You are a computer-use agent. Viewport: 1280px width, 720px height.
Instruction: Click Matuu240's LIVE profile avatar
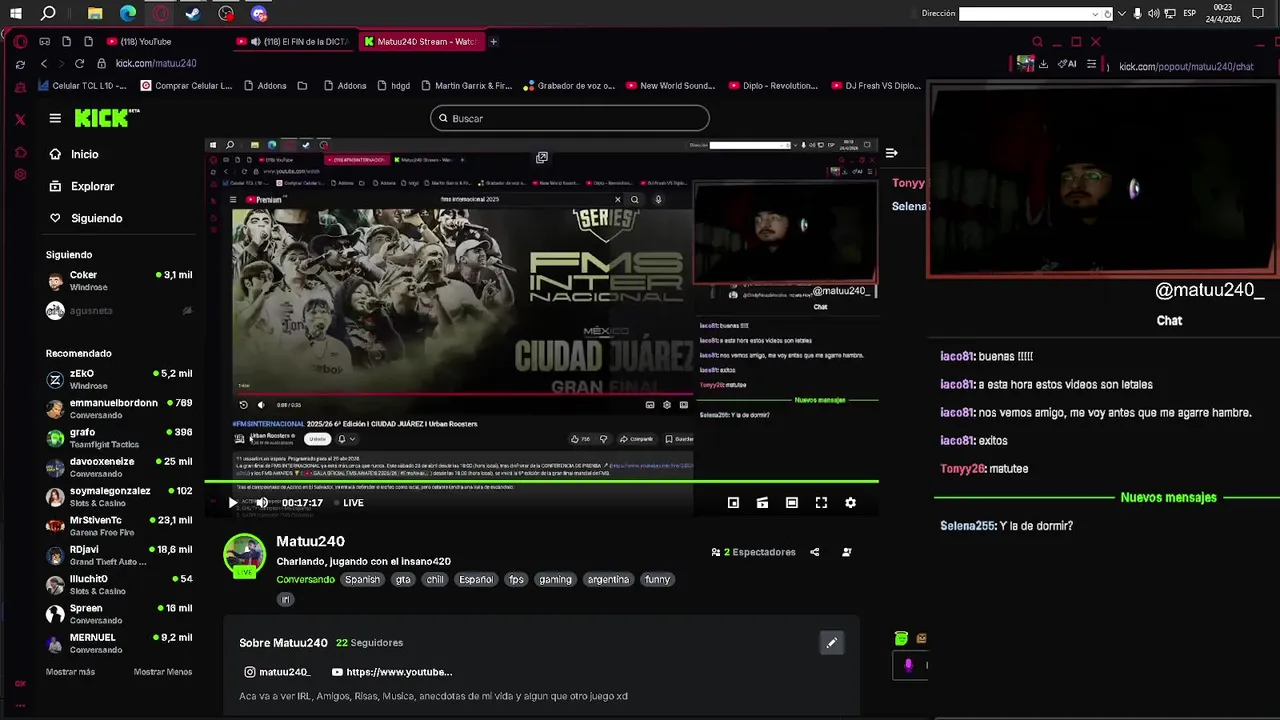pos(244,556)
